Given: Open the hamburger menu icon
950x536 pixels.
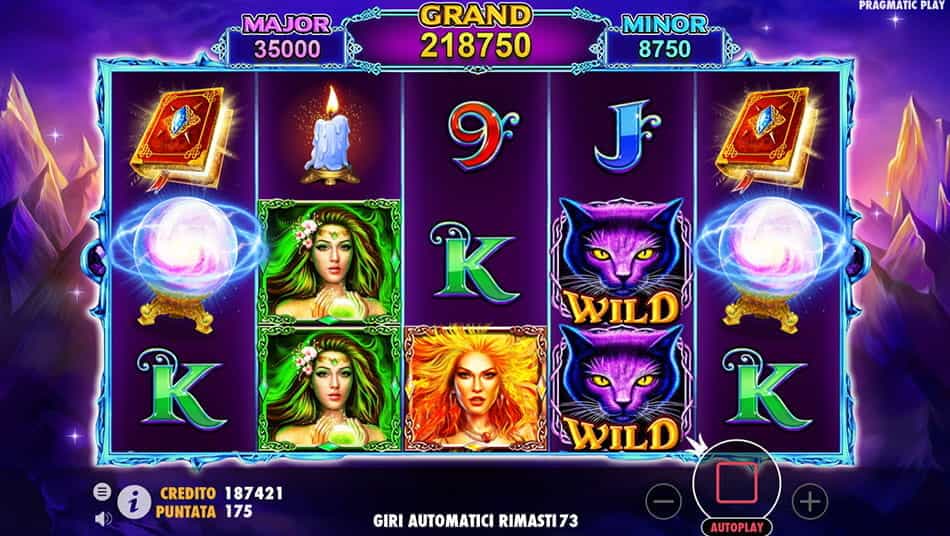Looking at the screenshot, I should (102, 491).
